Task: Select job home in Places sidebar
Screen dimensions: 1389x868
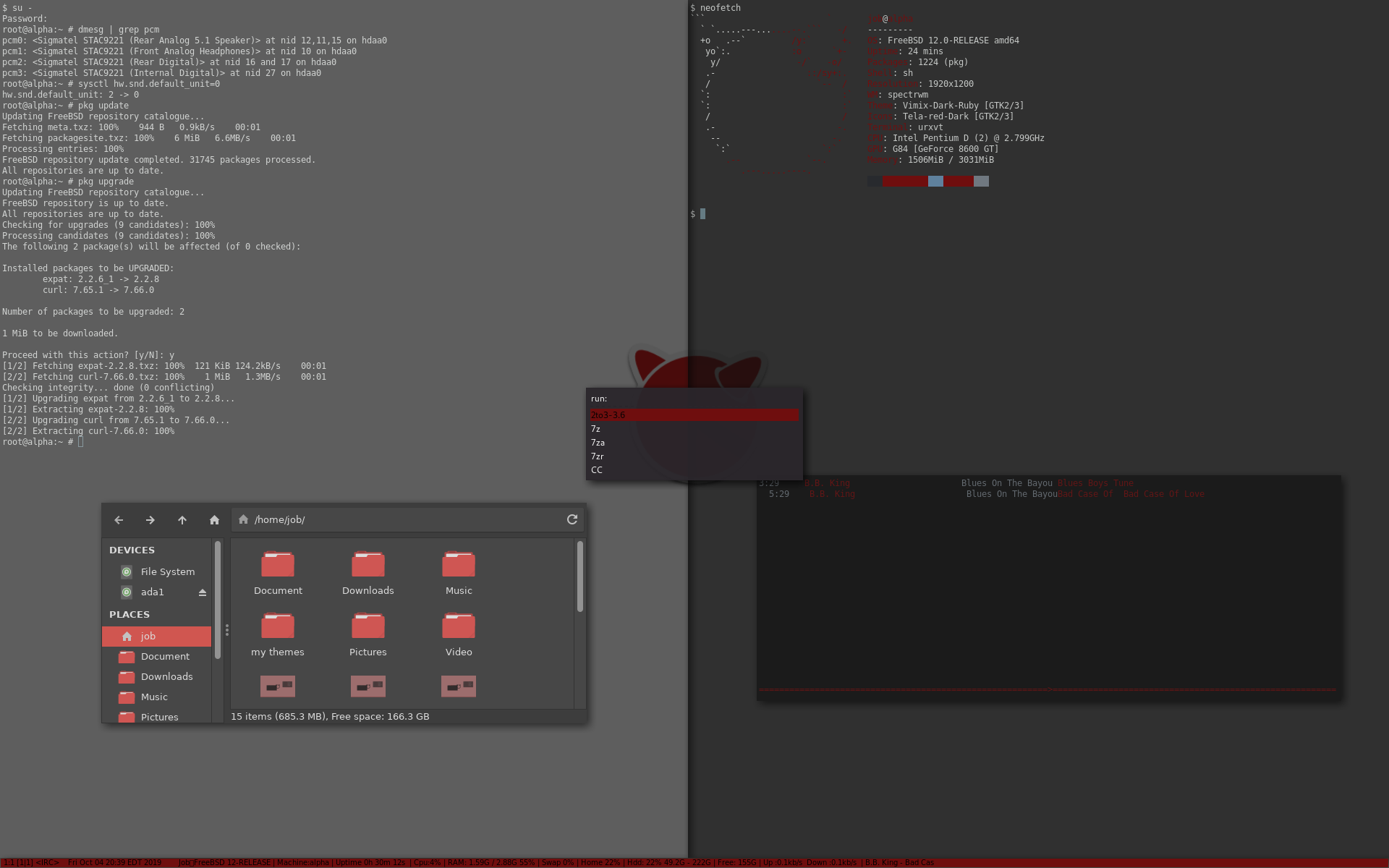Action: [148, 636]
